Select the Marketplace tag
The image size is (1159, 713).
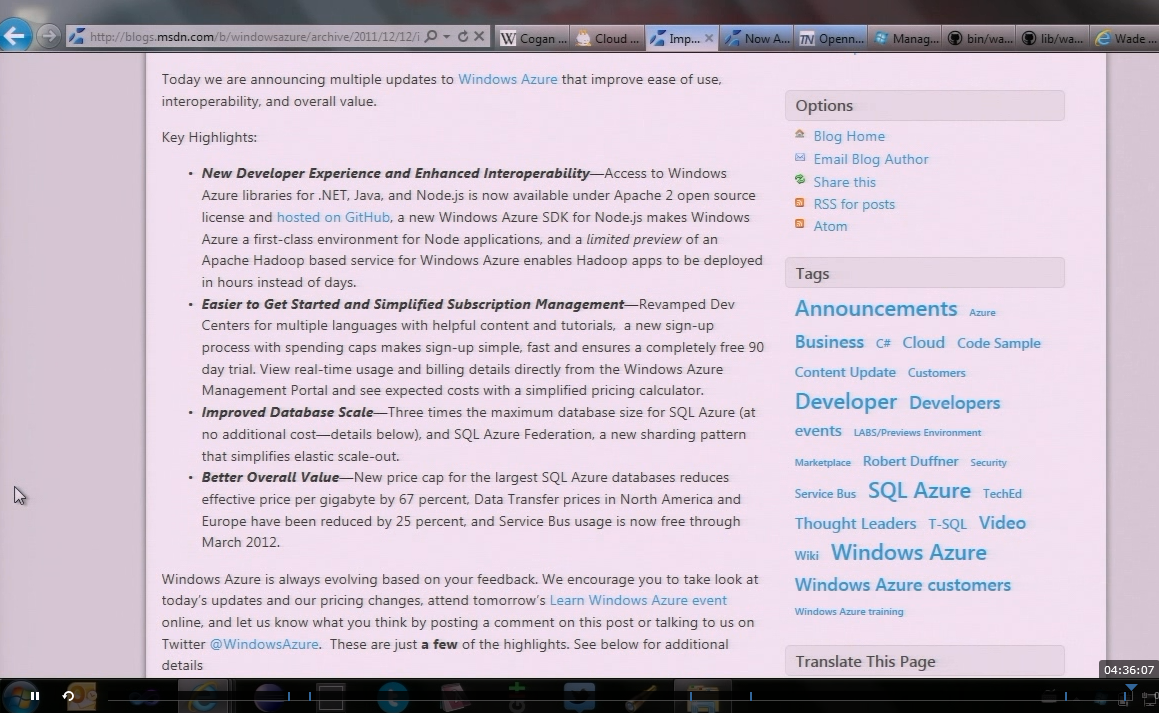(x=823, y=463)
